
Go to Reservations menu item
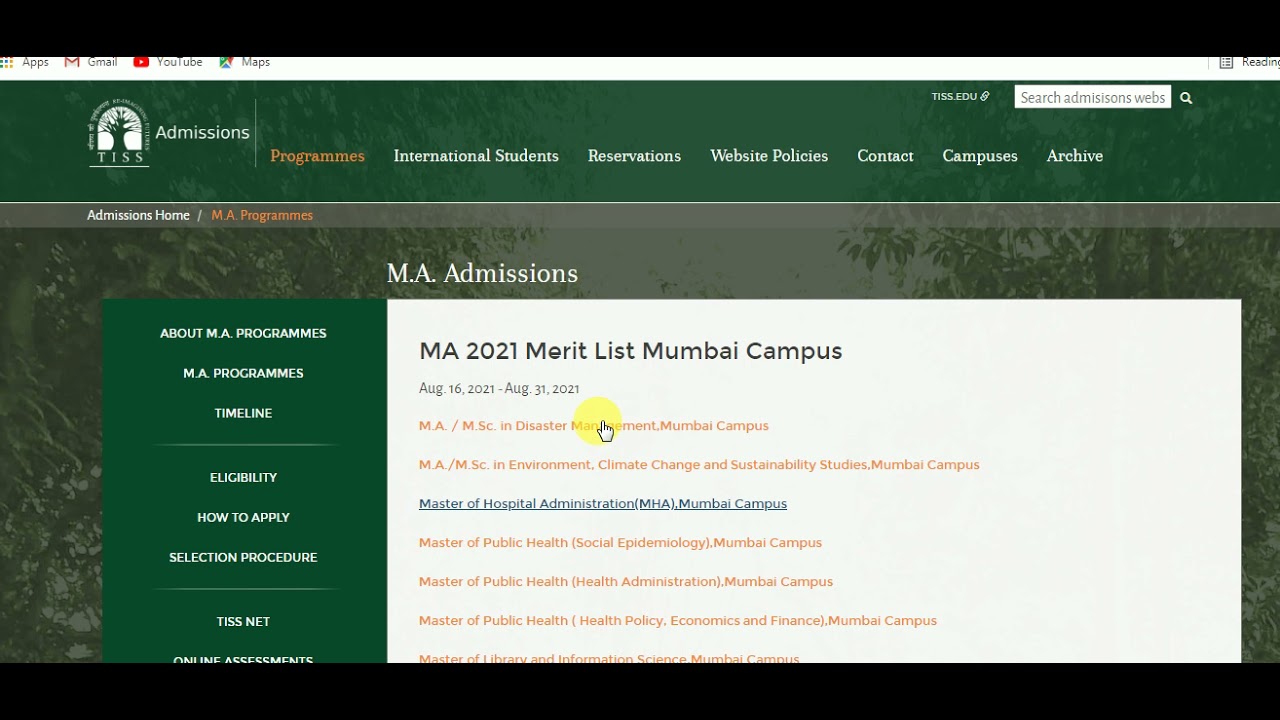click(x=634, y=156)
